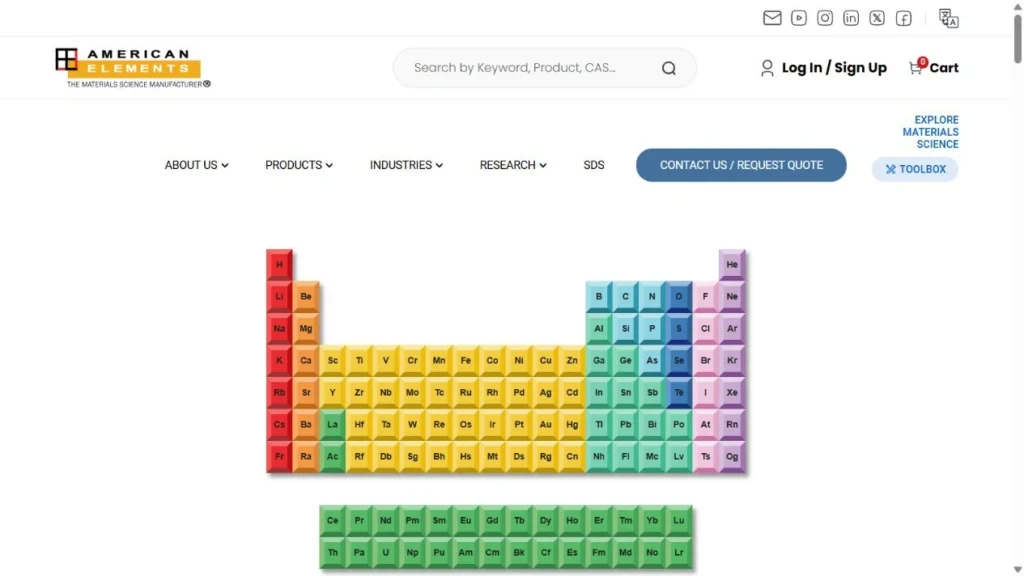The image size is (1024, 576).
Task: Select the Fluorine (F) element tile
Action: click(x=705, y=296)
